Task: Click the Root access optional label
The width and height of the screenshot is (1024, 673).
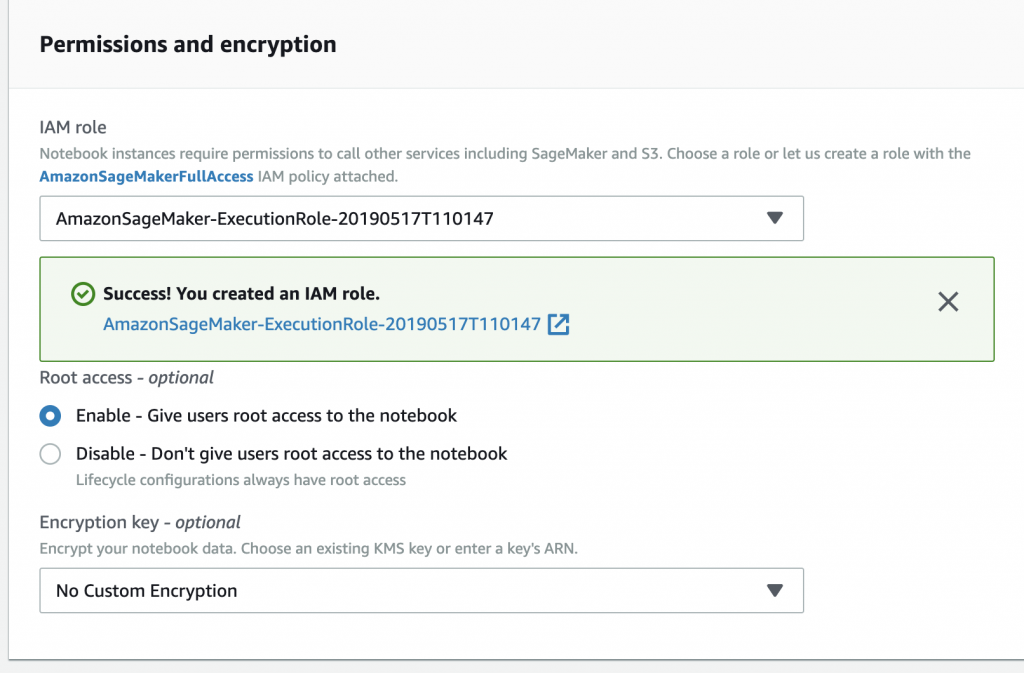Action: 127,378
